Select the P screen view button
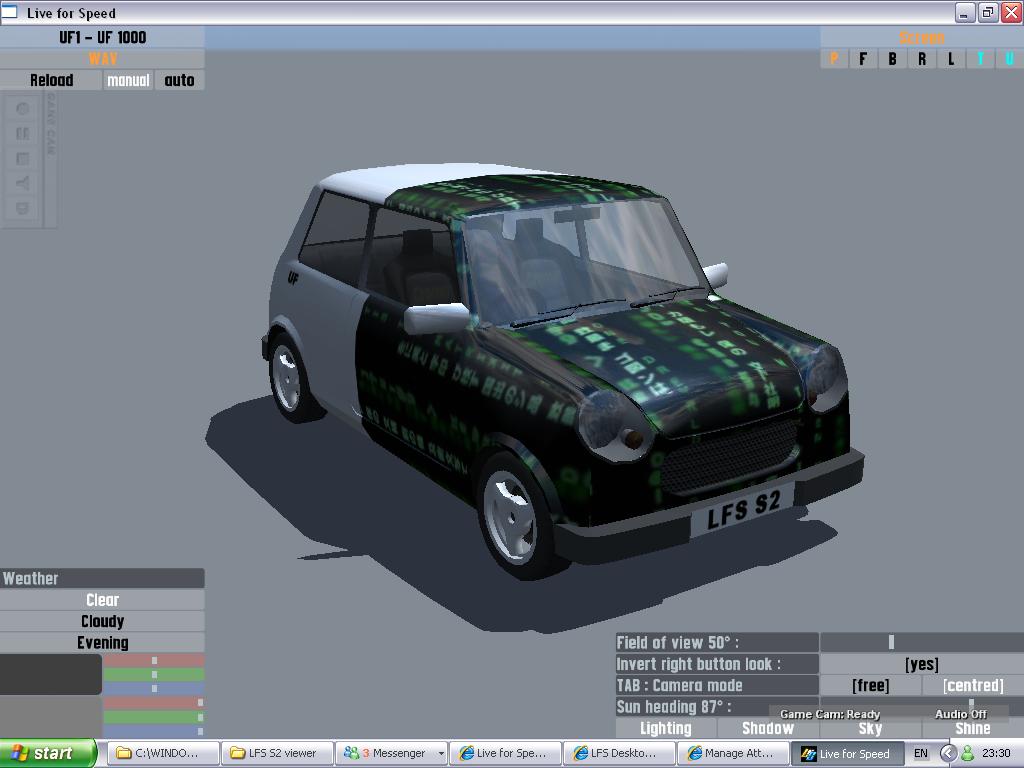The height and width of the screenshot is (768, 1024). pos(834,59)
